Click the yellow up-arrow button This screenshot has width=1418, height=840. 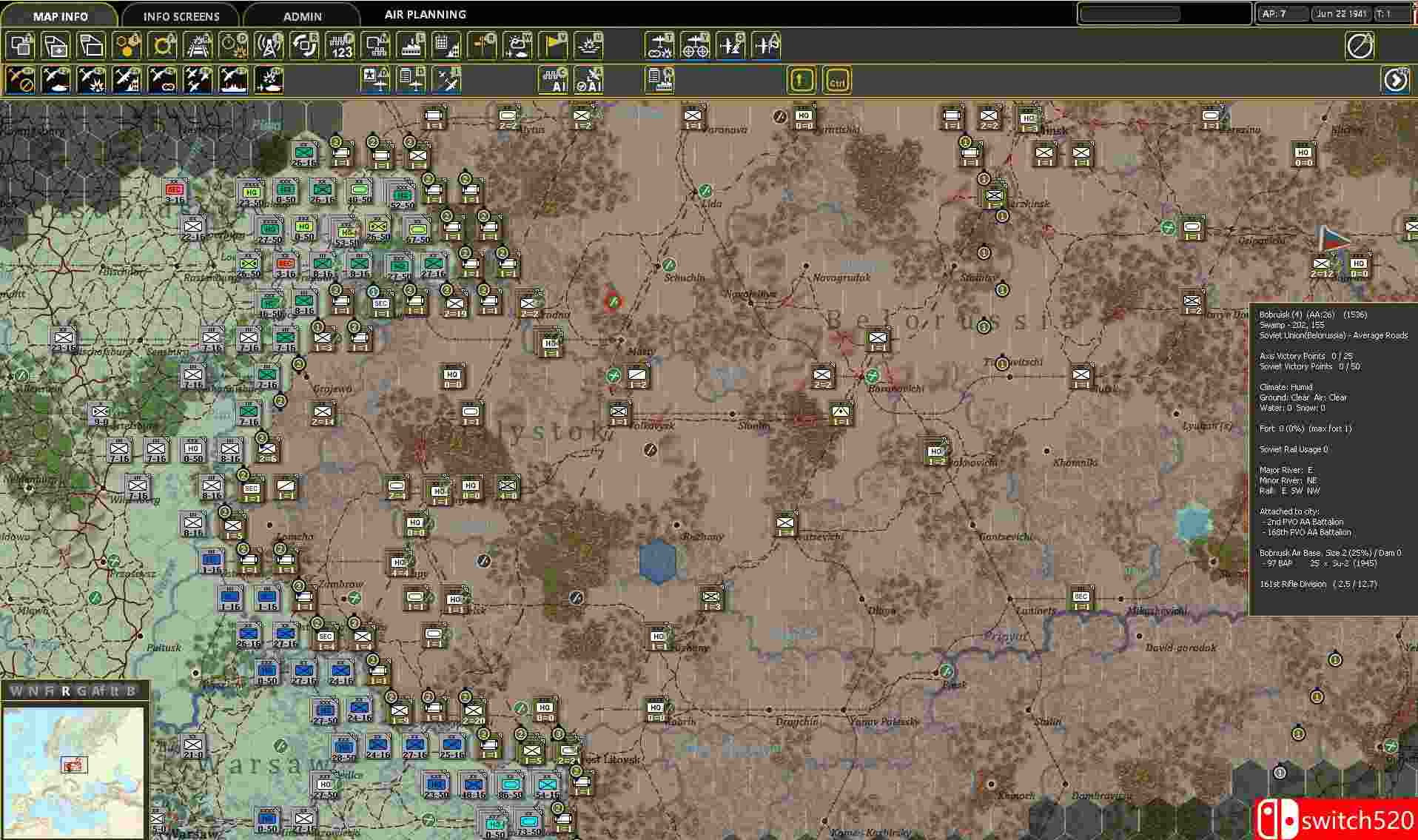(802, 80)
